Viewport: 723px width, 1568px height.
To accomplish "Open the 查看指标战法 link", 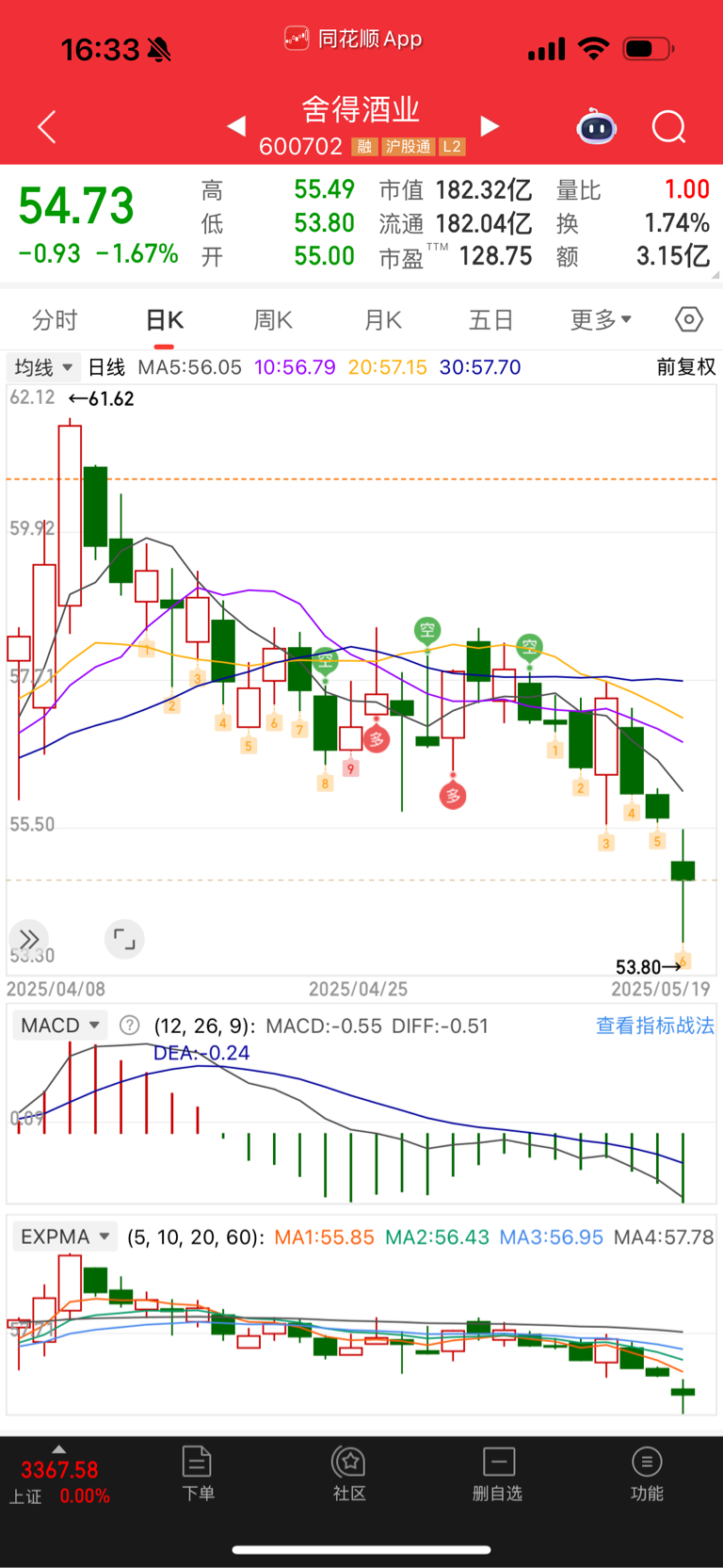I will click(655, 1026).
